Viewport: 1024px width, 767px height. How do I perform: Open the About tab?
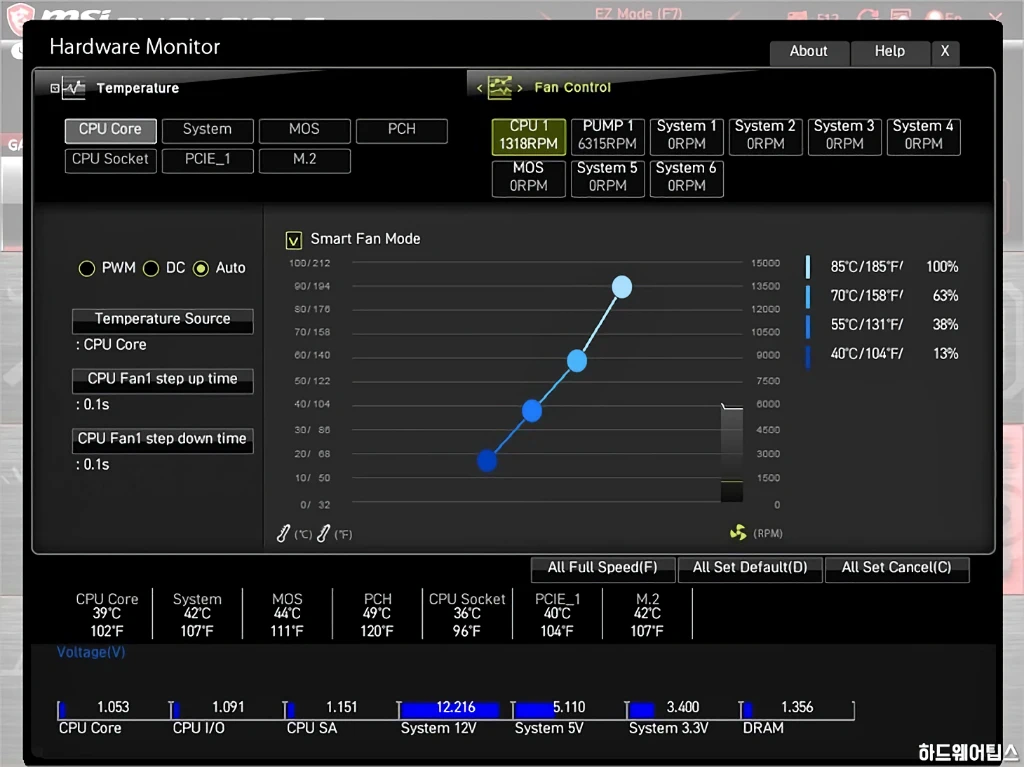click(x=809, y=52)
